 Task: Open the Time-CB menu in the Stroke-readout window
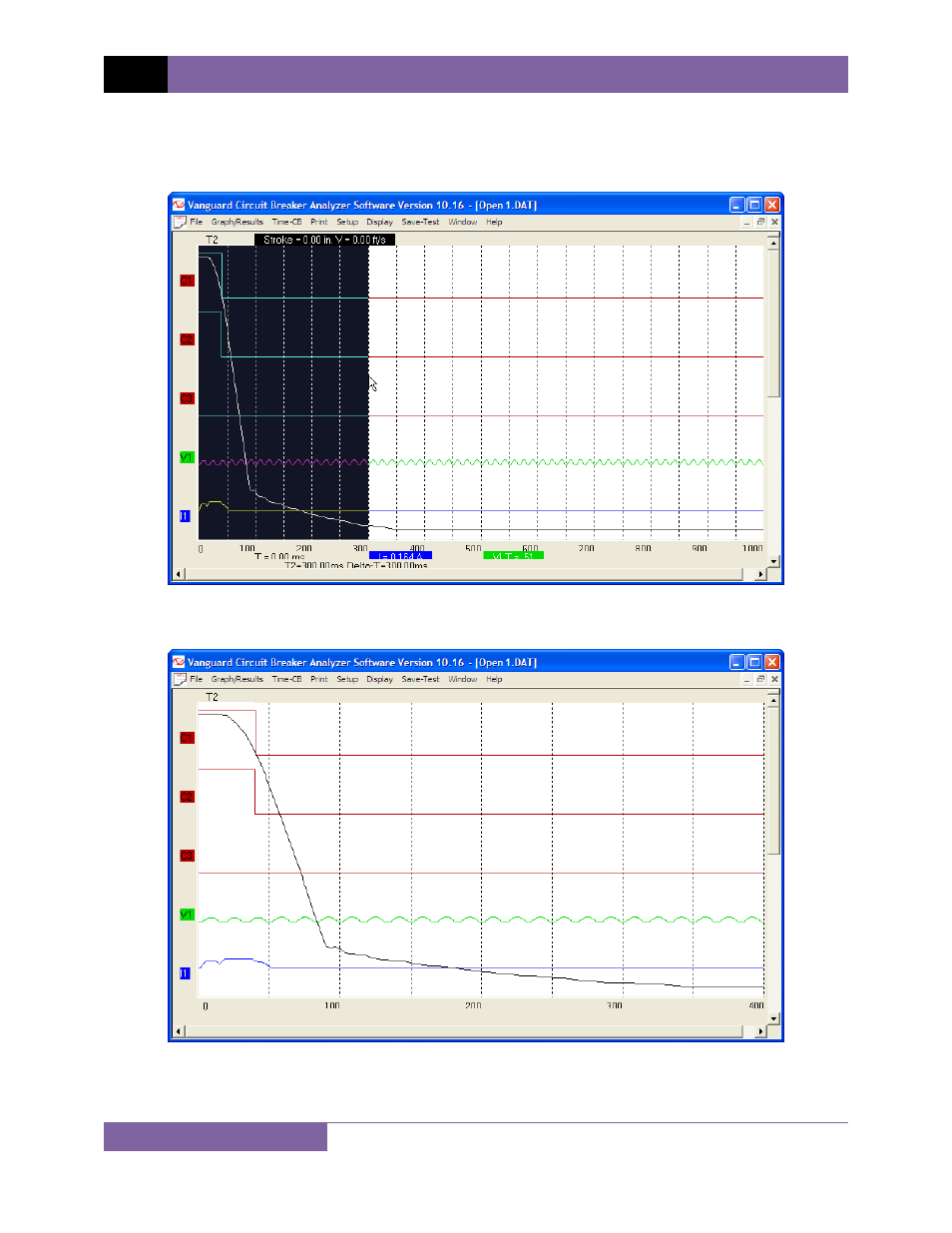[286, 222]
